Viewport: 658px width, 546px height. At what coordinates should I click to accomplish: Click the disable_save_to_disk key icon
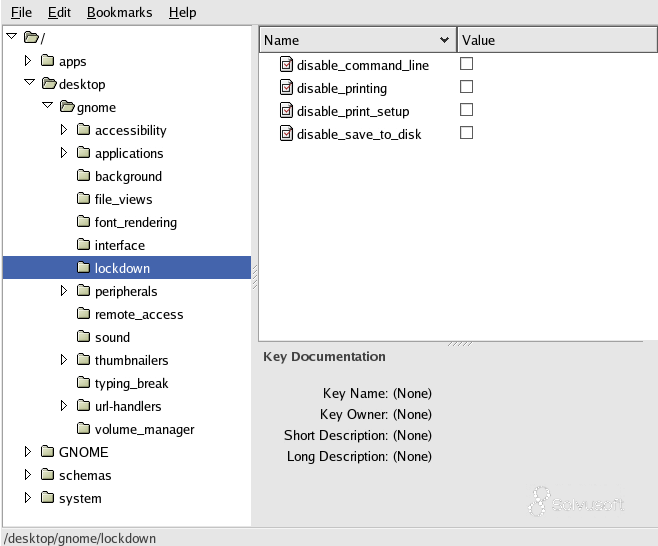point(286,134)
